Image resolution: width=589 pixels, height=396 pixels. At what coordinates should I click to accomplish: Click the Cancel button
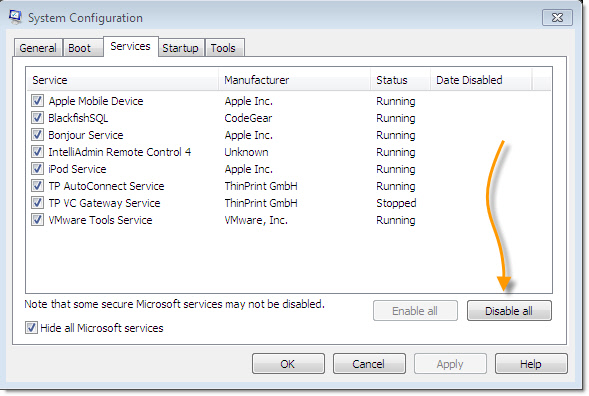369,363
